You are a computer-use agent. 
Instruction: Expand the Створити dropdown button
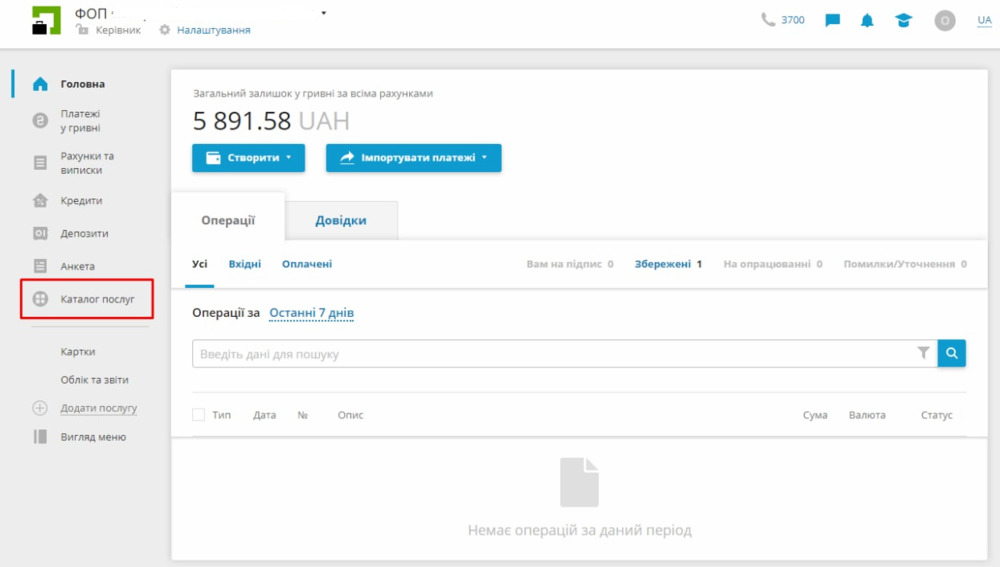tap(248, 158)
